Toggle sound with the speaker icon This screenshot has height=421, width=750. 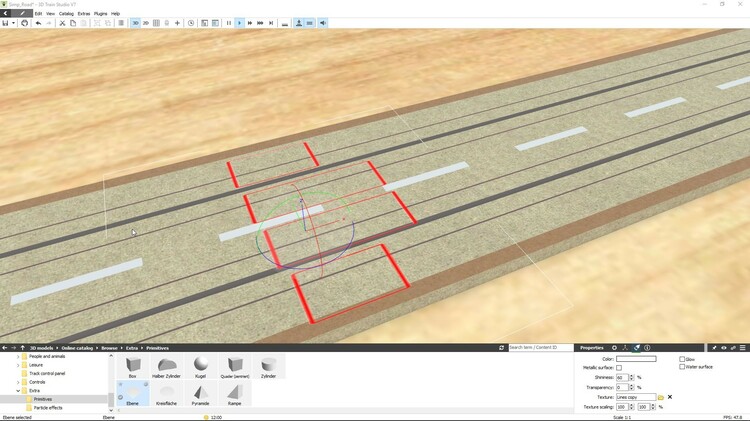[x=323, y=23]
